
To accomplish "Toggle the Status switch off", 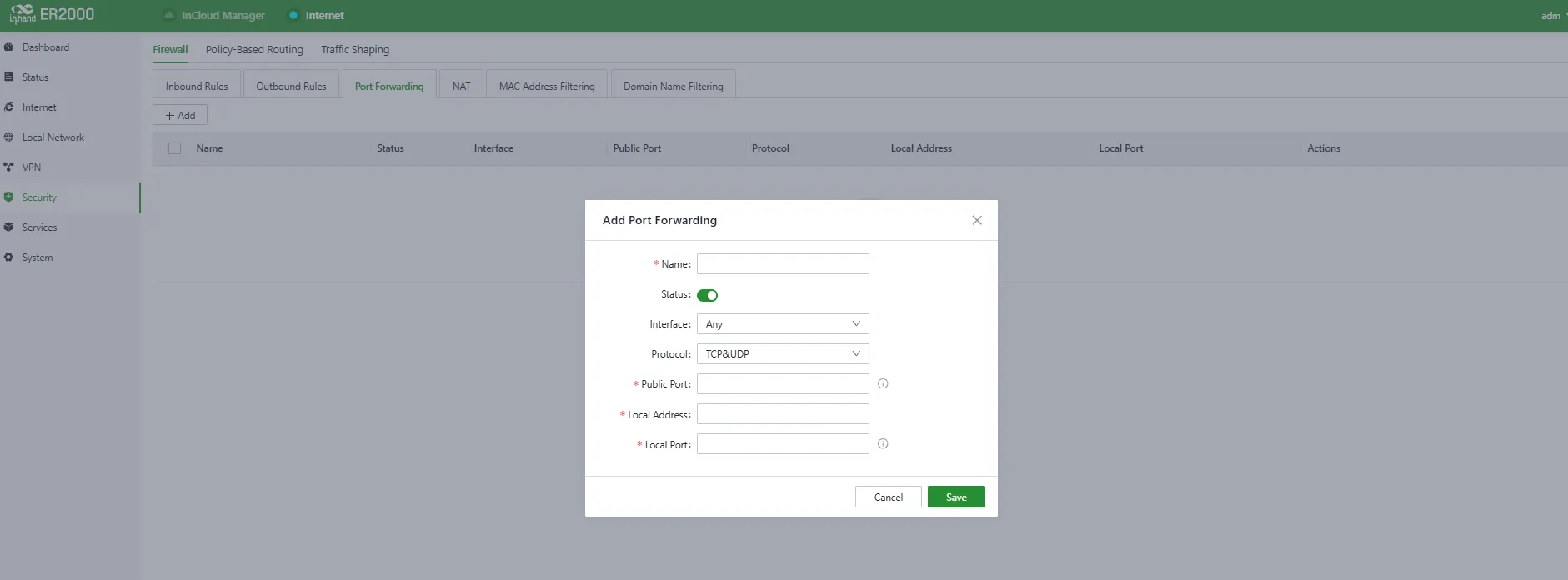I will point(707,295).
